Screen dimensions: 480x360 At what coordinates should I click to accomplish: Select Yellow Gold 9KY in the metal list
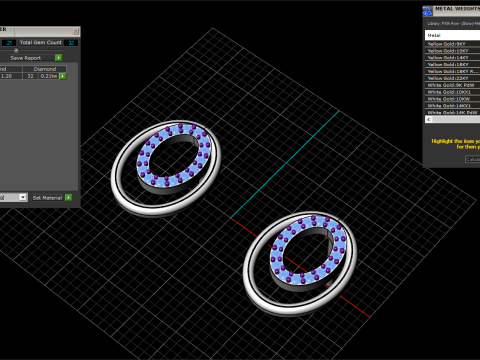click(452, 44)
